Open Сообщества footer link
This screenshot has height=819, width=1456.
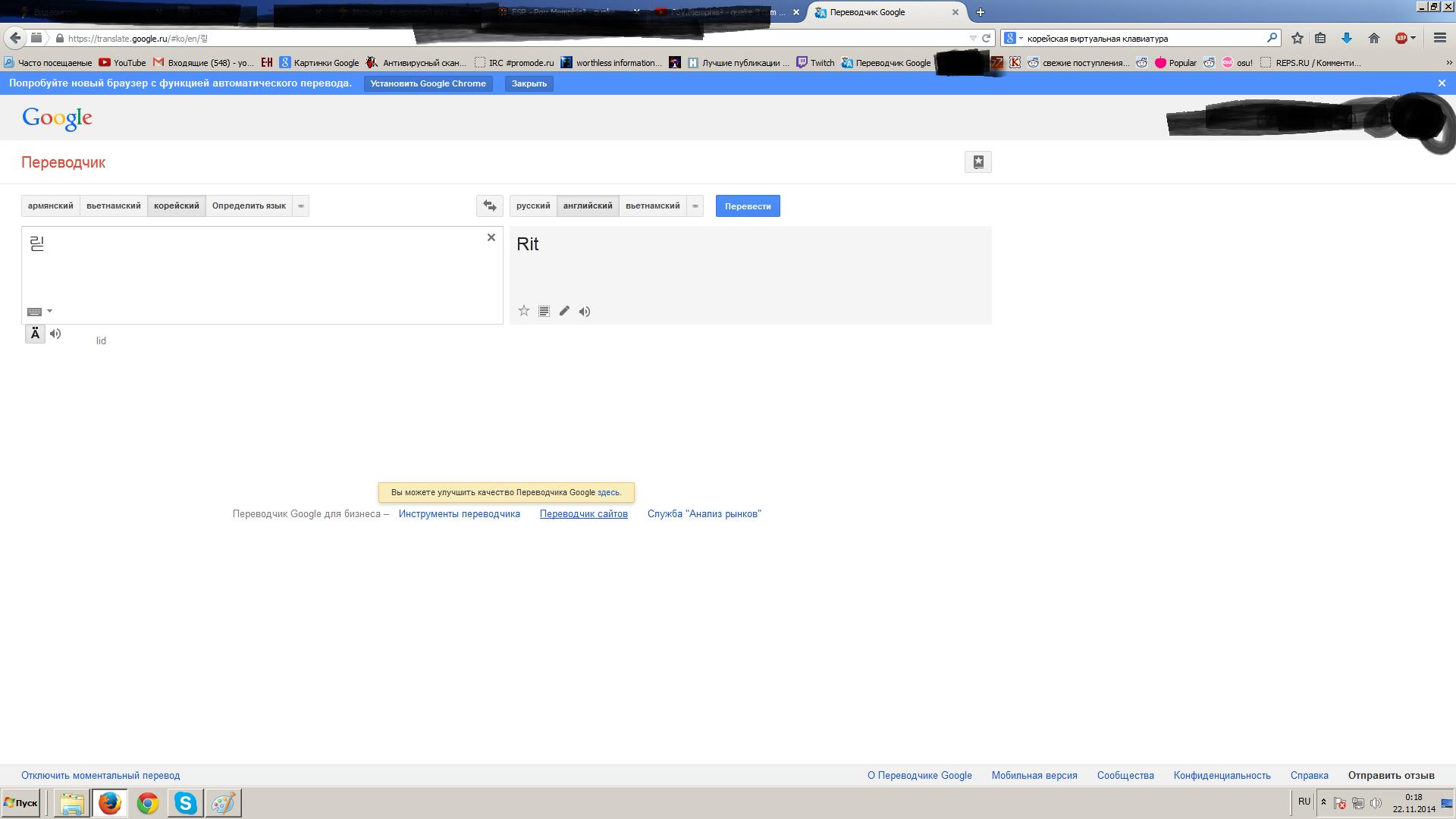tap(1125, 775)
